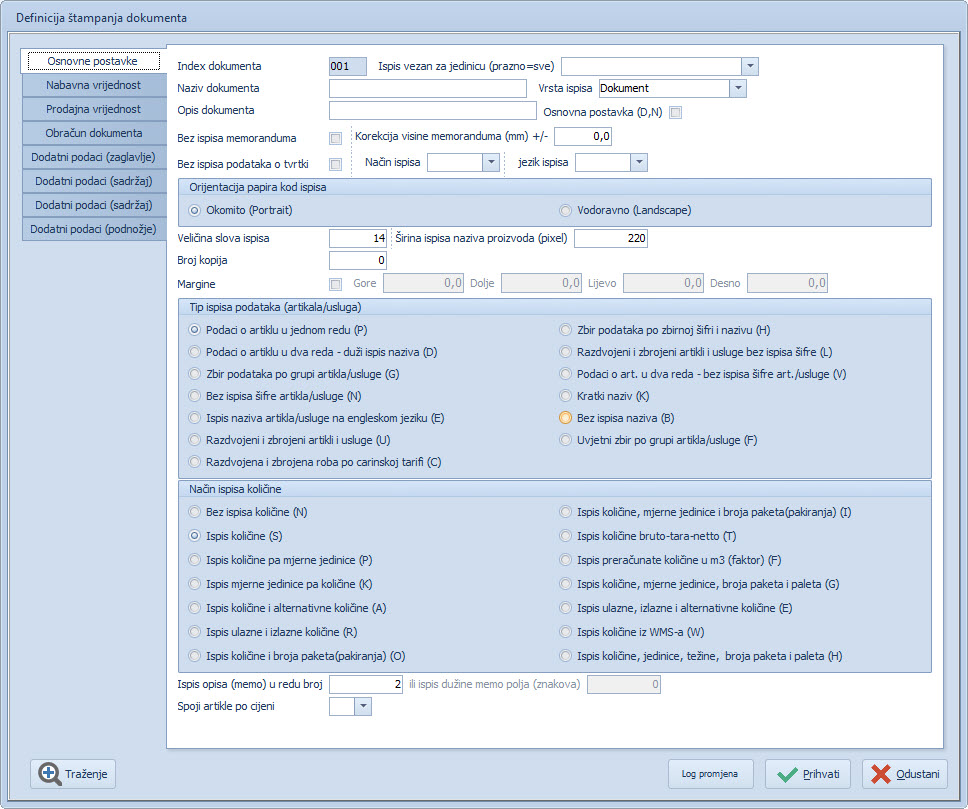Click the red X Odustani icon
Viewport: 968px width, 809px height.
[881, 774]
